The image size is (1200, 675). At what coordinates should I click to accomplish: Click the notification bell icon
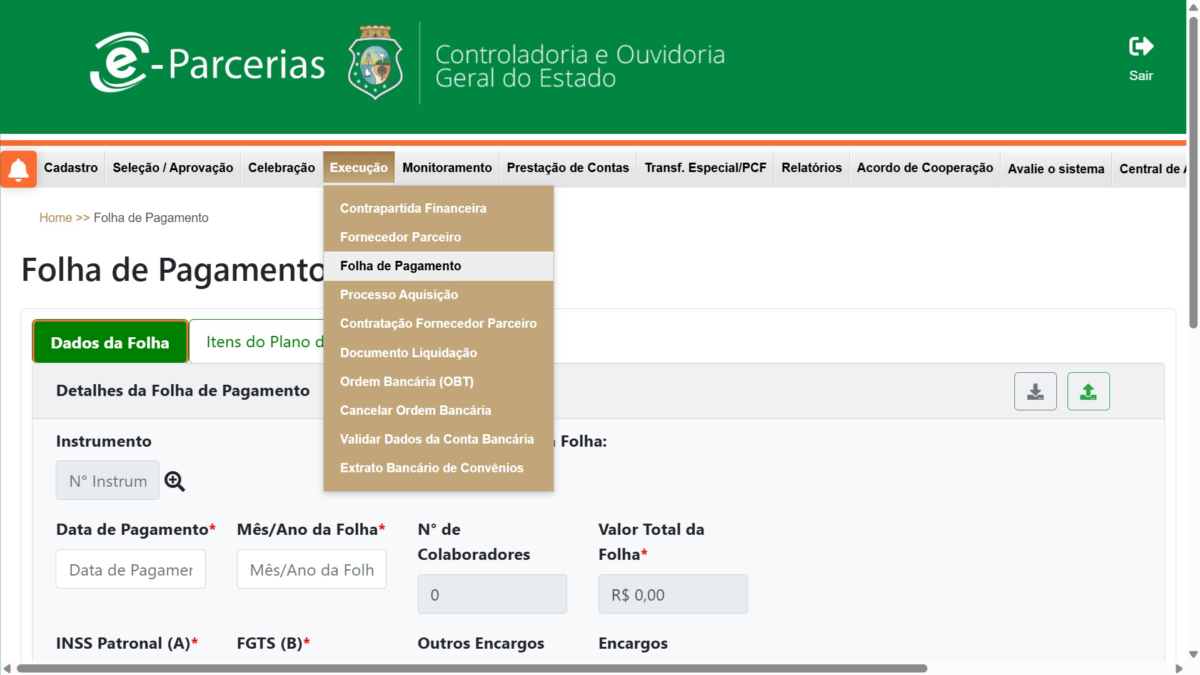point(18,169)
